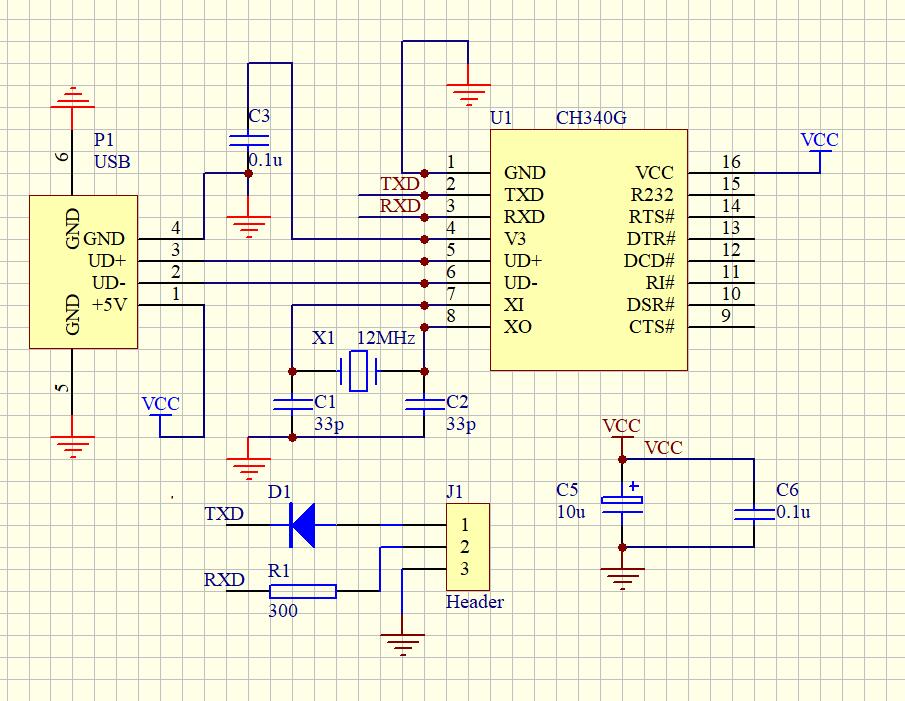This screenshot has width=905, height=701.
Task: Click the XI pin name on U1
Action: pyautogui.click(x=514, y=305)
